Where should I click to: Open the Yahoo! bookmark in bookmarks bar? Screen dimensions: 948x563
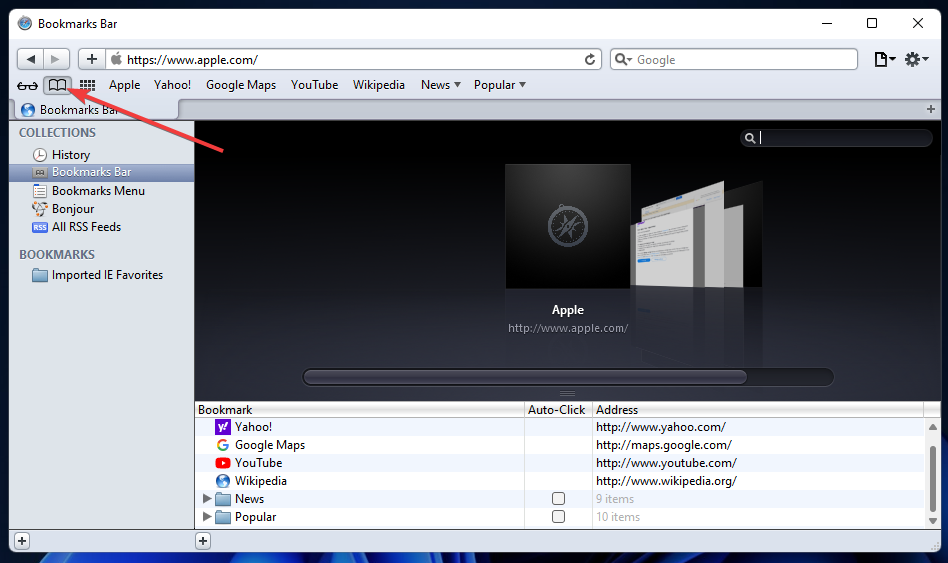coord(172,85)
